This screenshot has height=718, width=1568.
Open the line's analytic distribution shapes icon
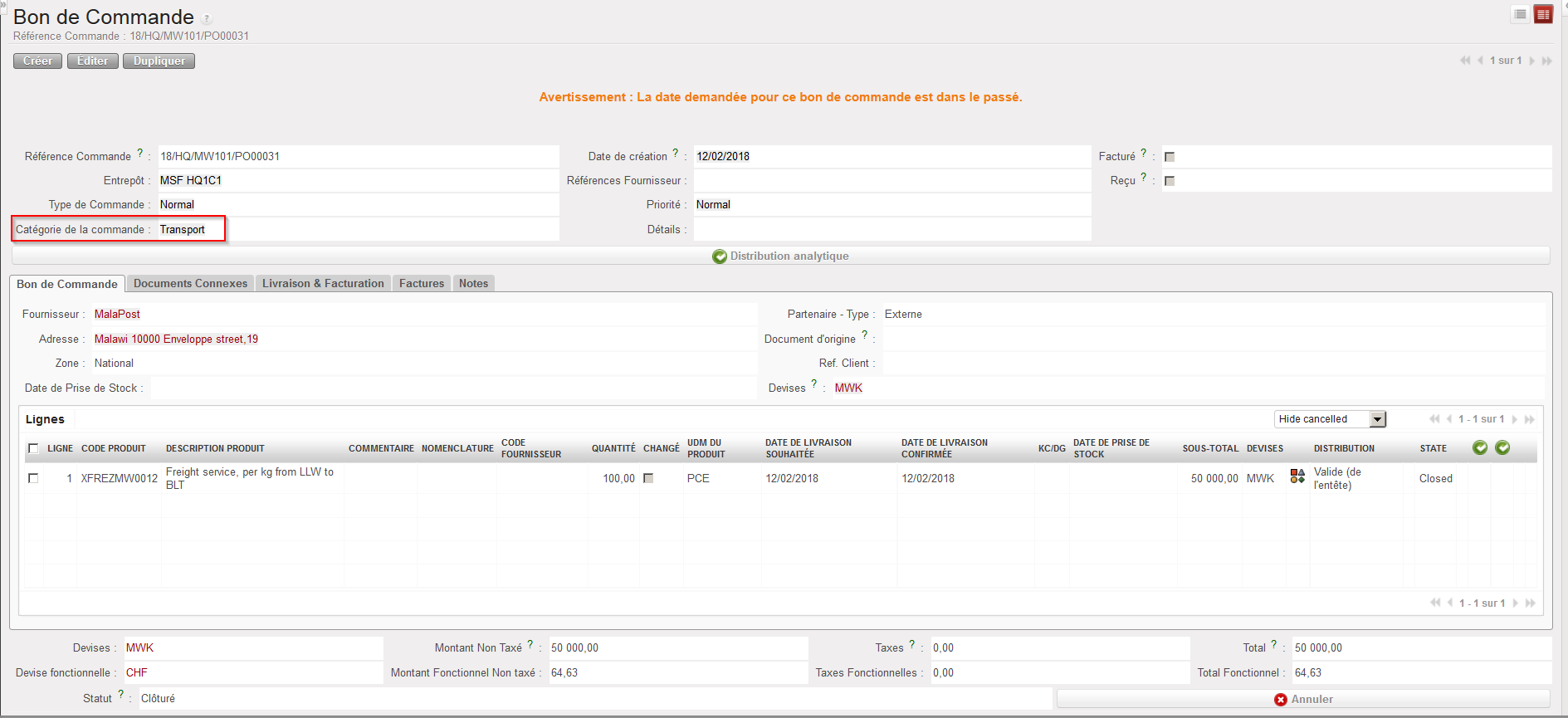1297,476
